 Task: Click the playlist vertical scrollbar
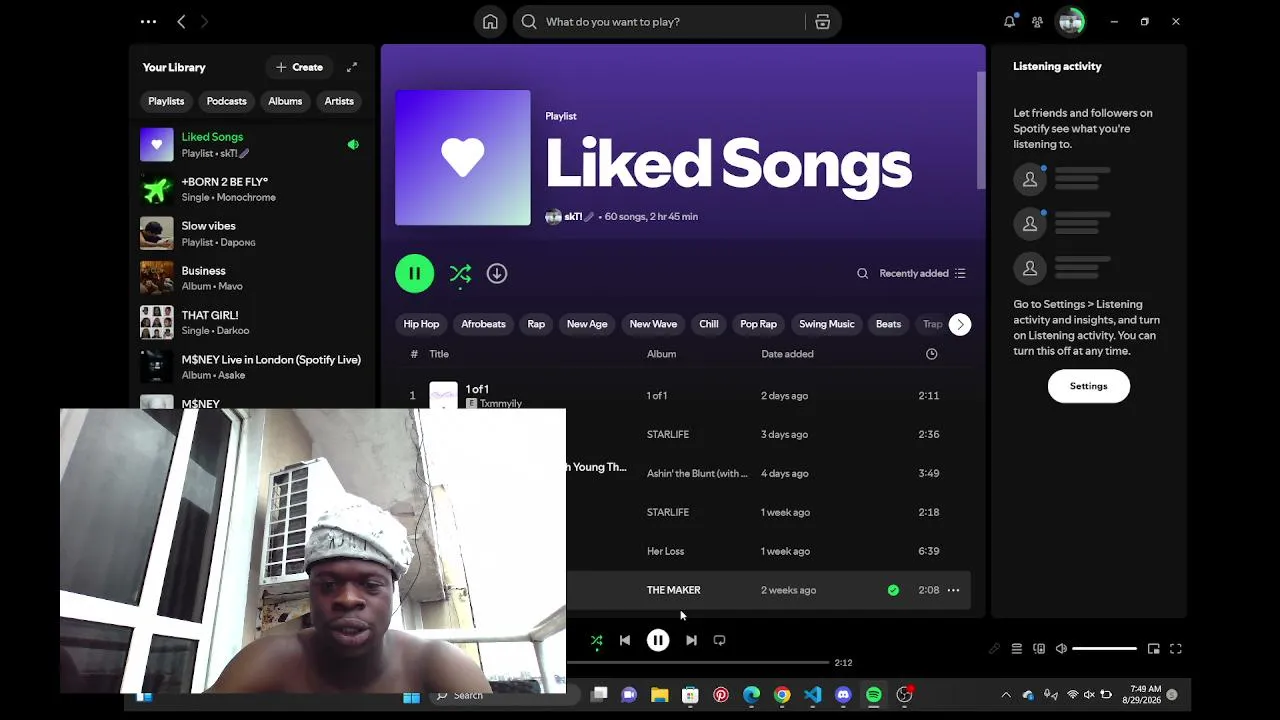[x=981, y=130]
